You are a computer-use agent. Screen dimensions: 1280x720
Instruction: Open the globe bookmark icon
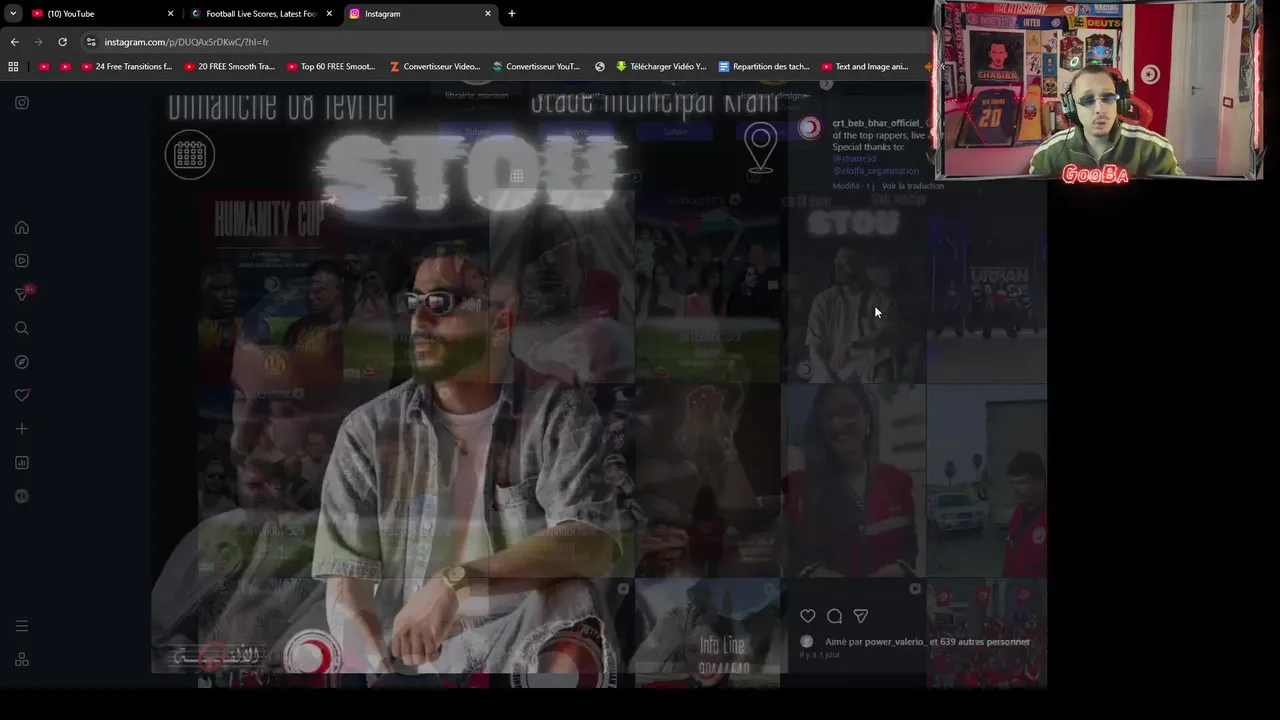600,67
